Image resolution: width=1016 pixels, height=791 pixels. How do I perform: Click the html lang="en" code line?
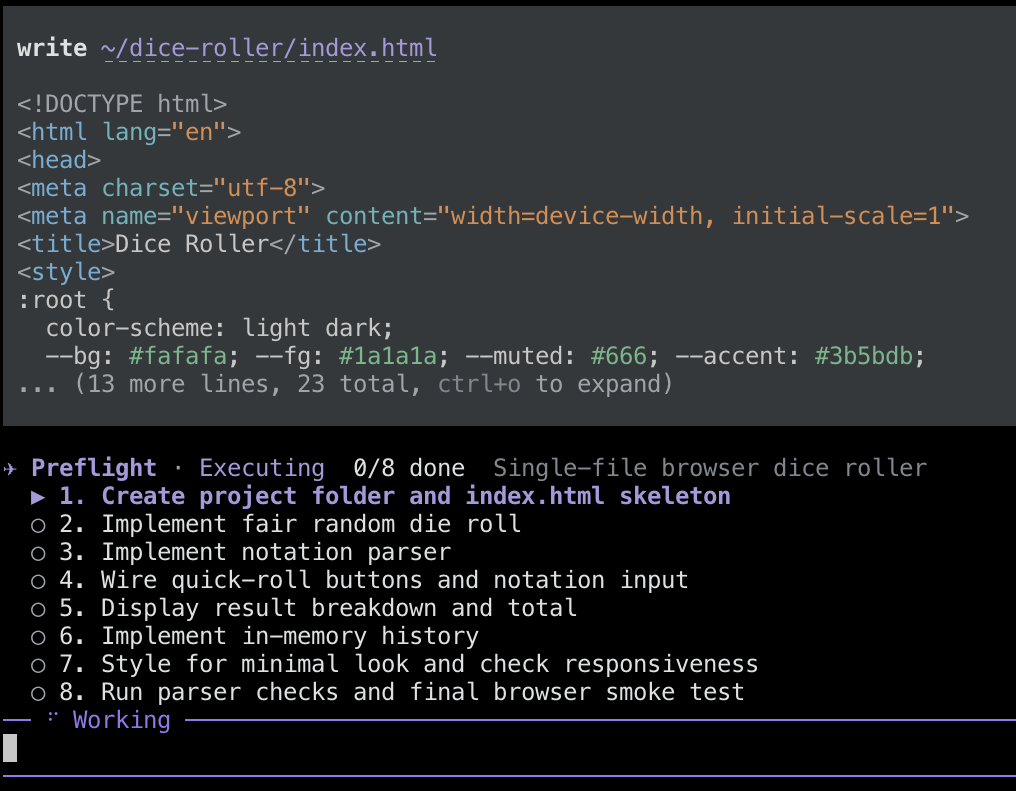pos(129,132)
